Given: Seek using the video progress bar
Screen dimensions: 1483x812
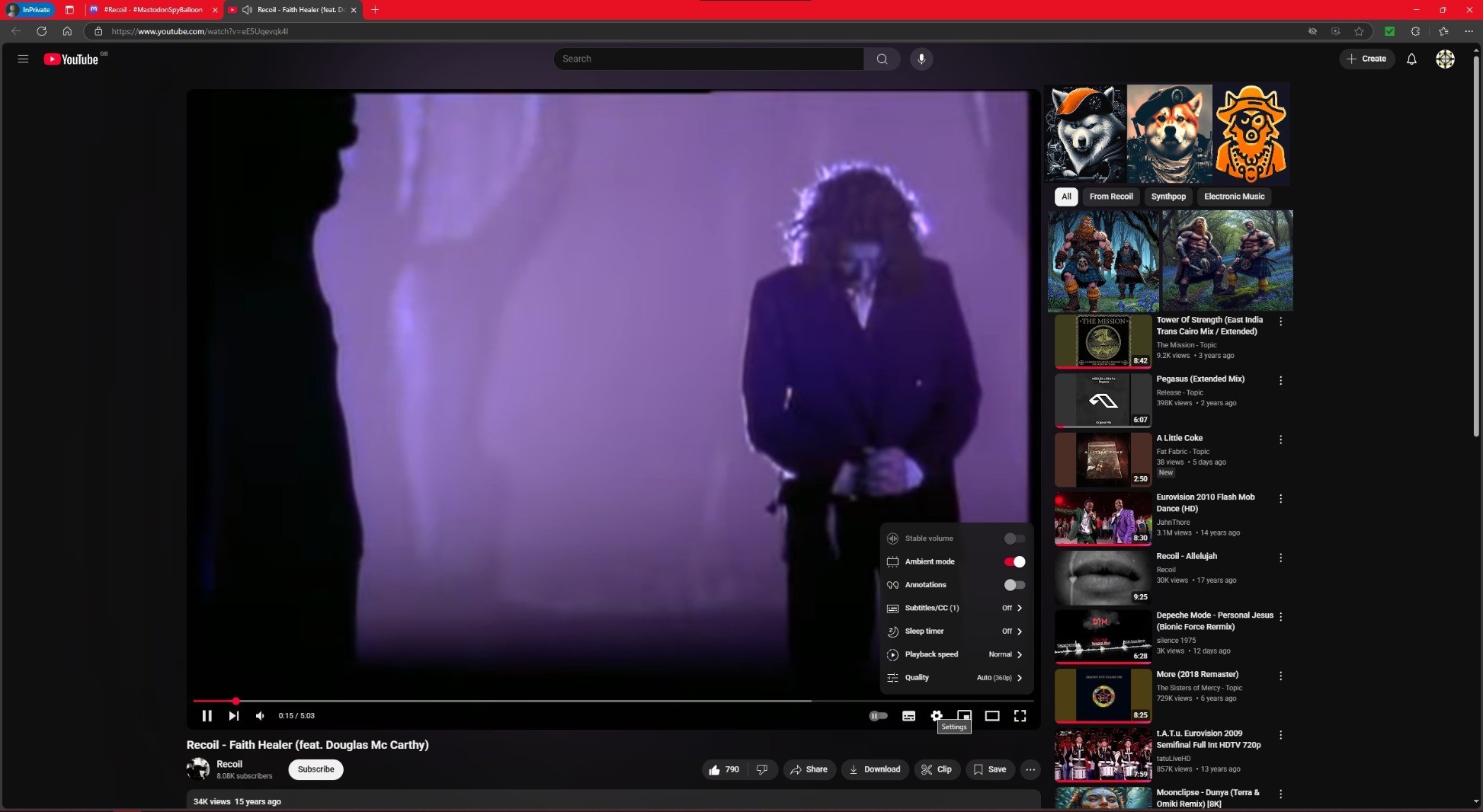Looking at the screenshot, I should coord(613,701).
